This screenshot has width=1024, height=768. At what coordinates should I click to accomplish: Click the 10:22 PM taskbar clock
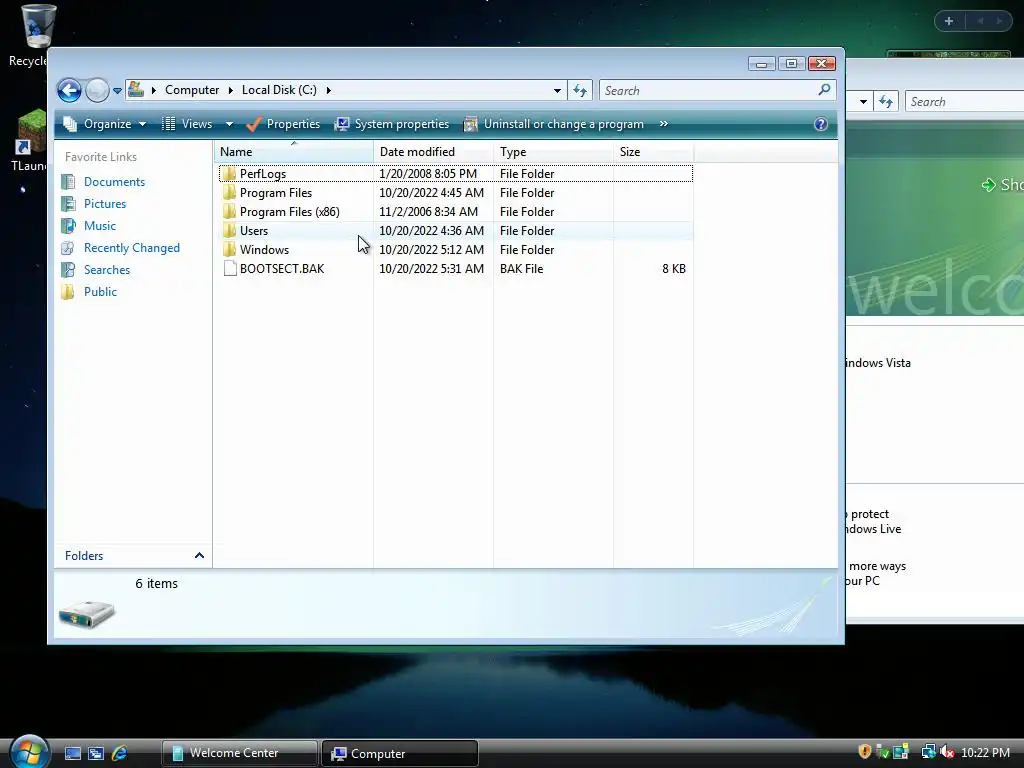point(985,753)
